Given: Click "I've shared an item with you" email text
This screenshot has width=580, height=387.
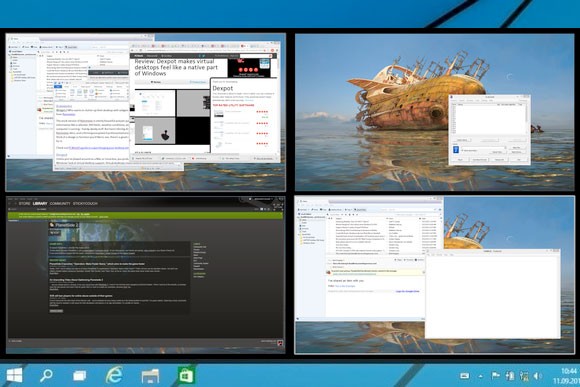Looking at the screenshot, I should coord(346,281).
